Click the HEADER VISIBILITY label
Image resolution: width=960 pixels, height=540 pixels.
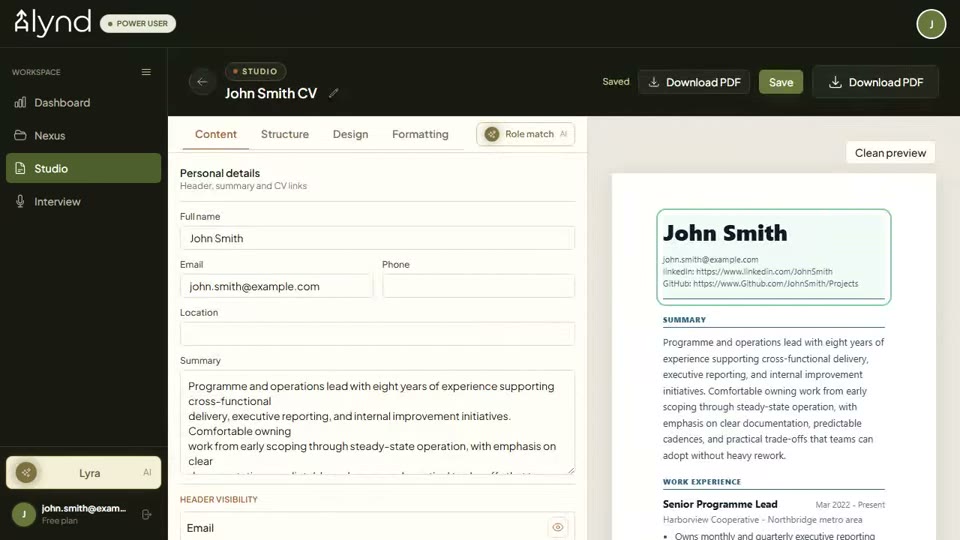point(219,500)
